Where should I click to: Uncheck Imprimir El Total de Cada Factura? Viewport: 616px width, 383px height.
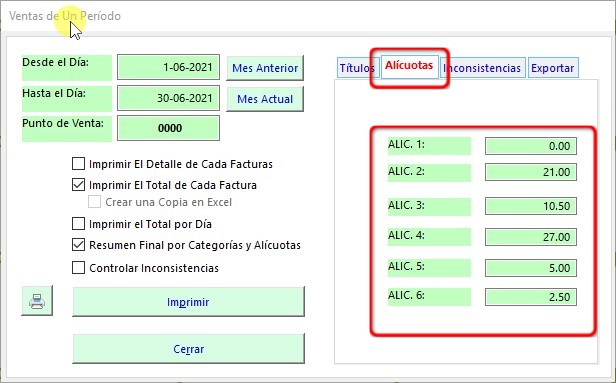tap(78, 185)
